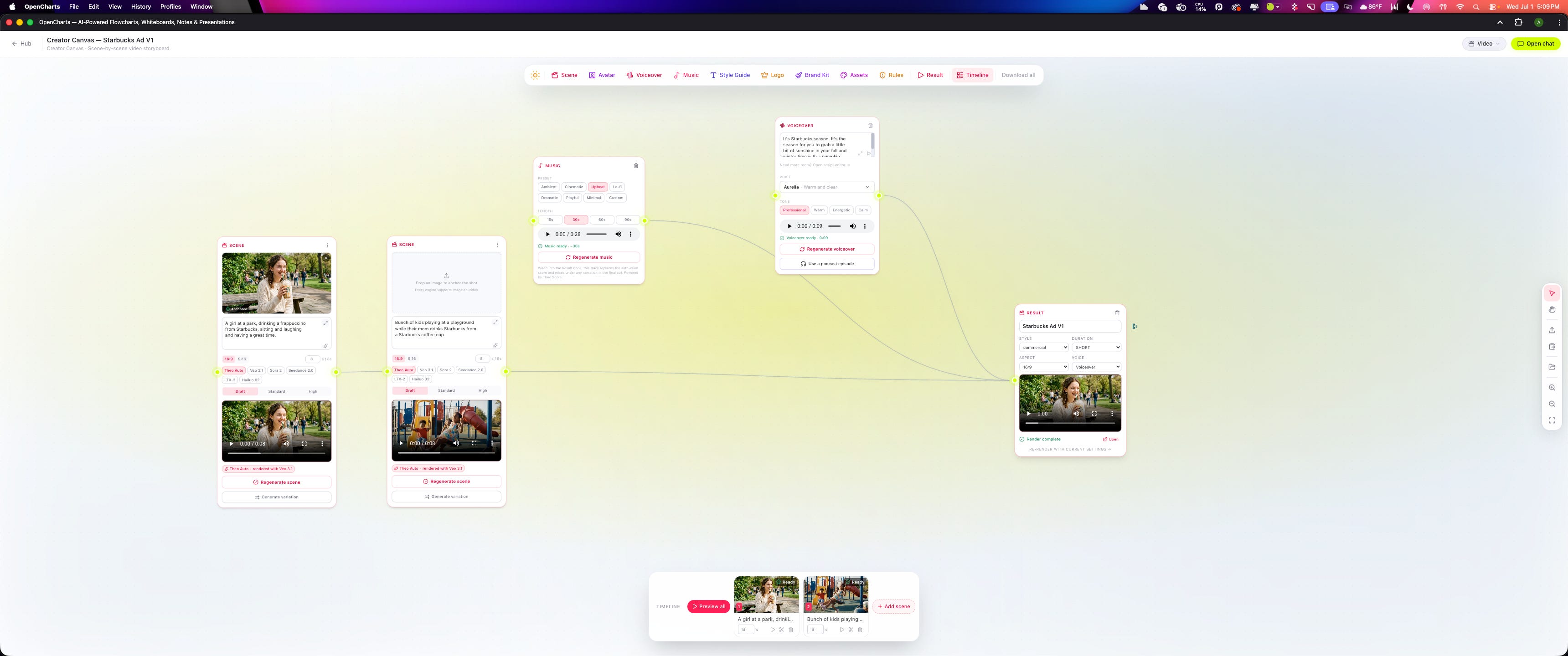Open macOS Spotlight search icon

coord(1475,7)
